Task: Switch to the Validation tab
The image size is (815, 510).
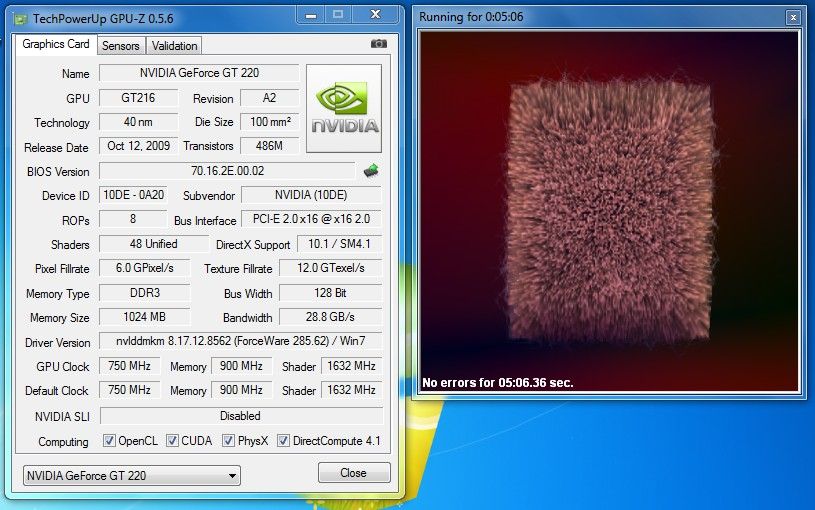Action: (175, 46)
